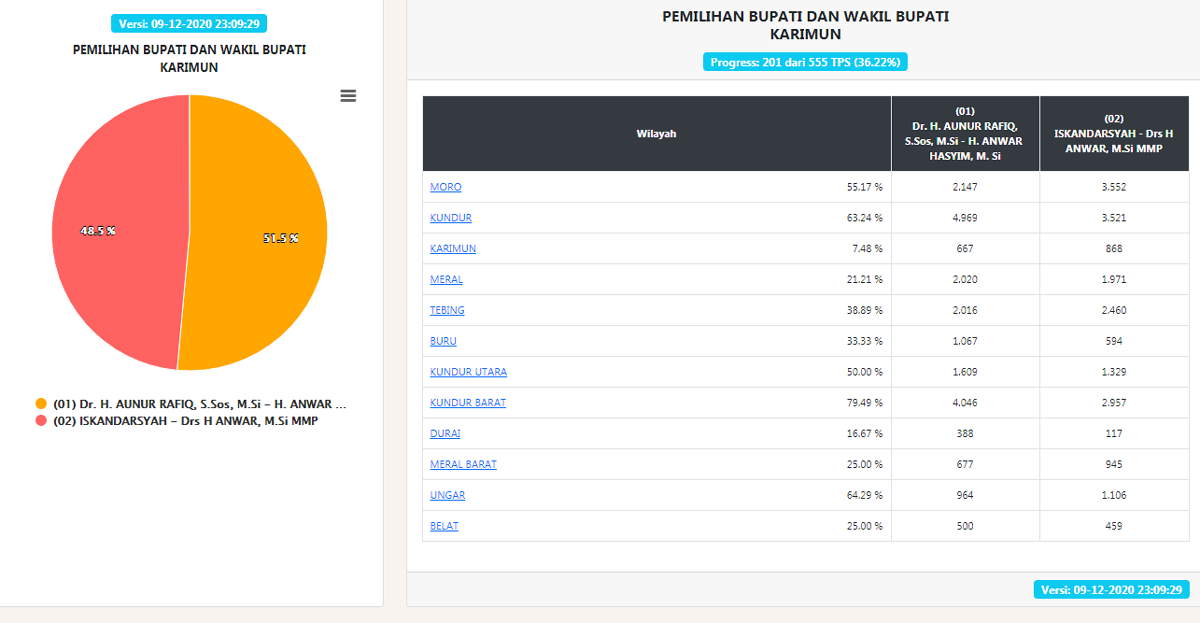
Task: Open the DURAI region link
Action: pyautogui.click(x=445, y=434)
